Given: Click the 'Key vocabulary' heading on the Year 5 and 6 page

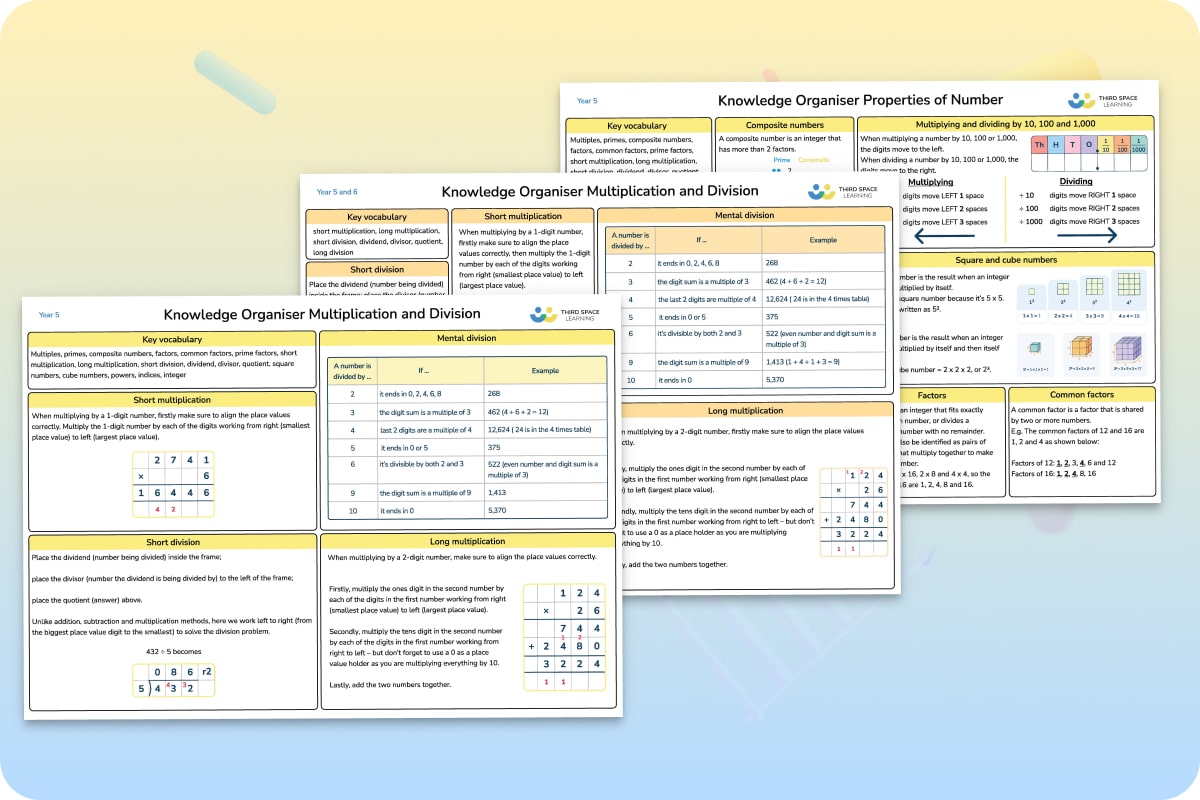Looking at the screenshot, I should pyautogui.click(x=377, y=217).
